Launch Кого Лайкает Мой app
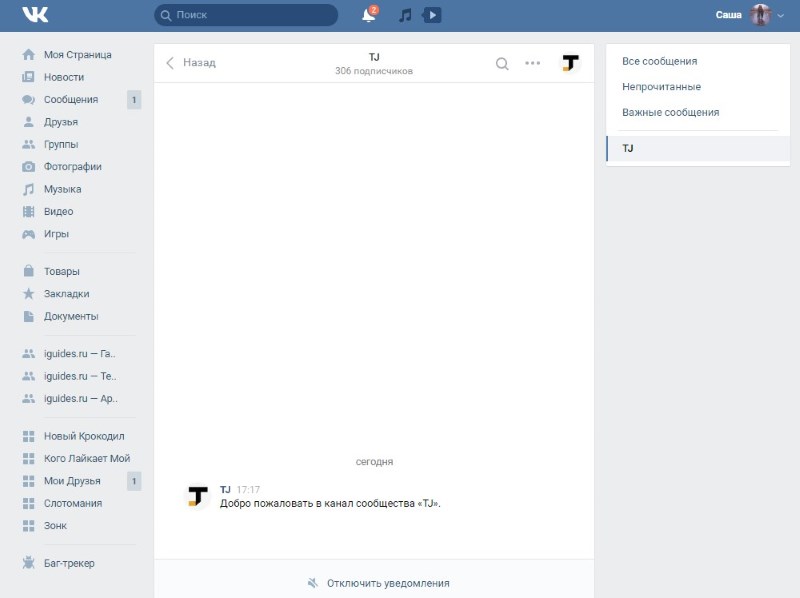The width and height of the screenshot is (800, 598). click(87, 459)
